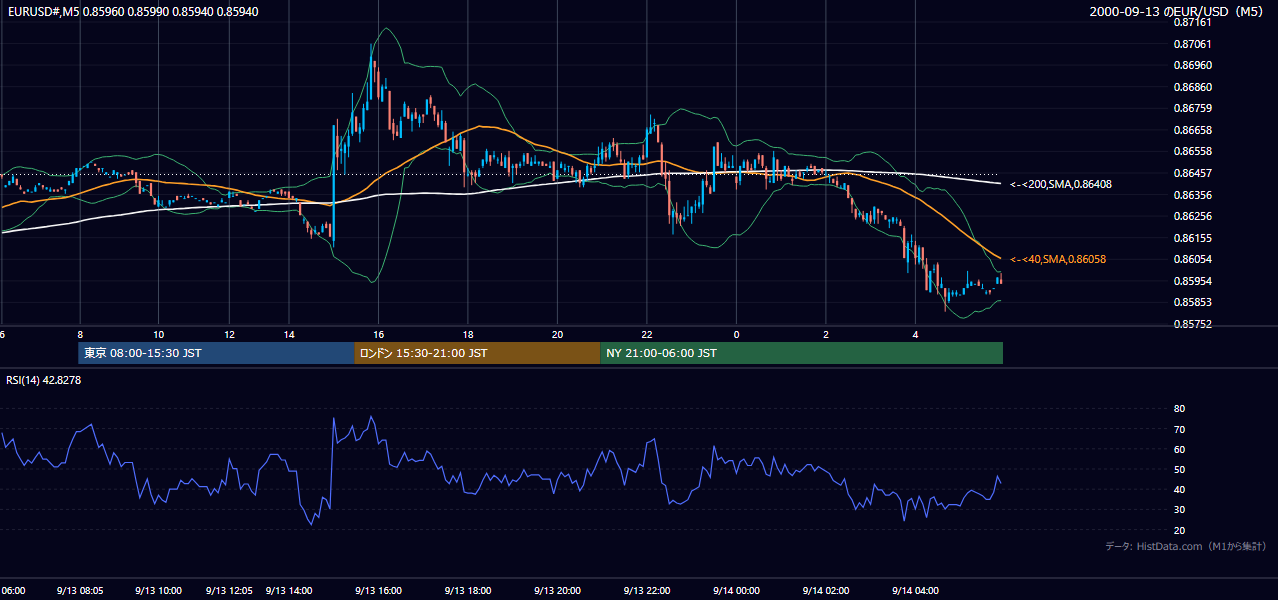The image size is (1278, 600).
Task: Click price axis value 0.86960
Action: pos(1192,65)
